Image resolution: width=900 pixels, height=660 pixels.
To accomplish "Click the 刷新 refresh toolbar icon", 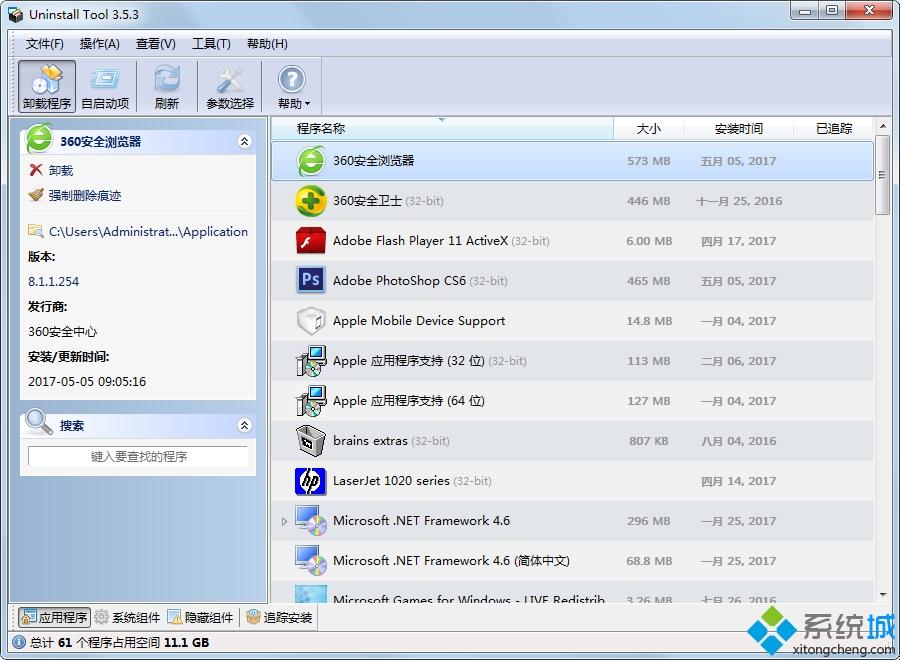I will tap(166, 87).
